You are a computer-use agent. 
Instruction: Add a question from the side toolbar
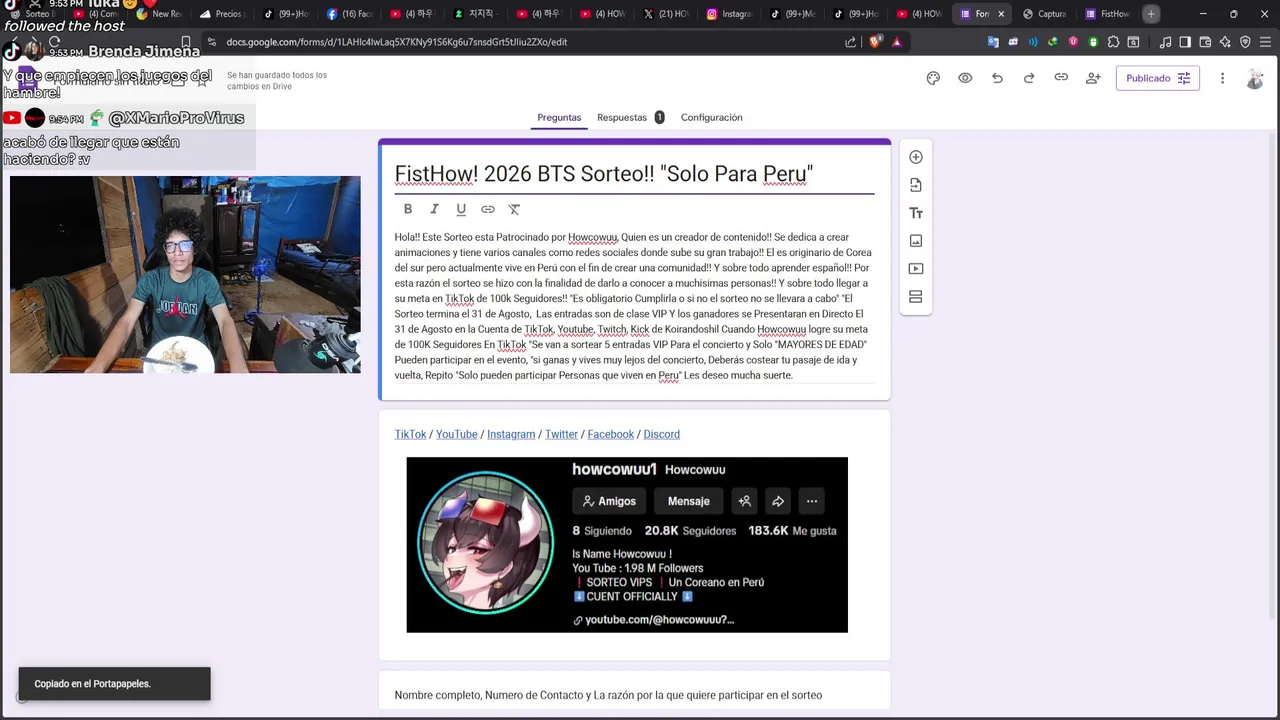click(x=916, y=157)
